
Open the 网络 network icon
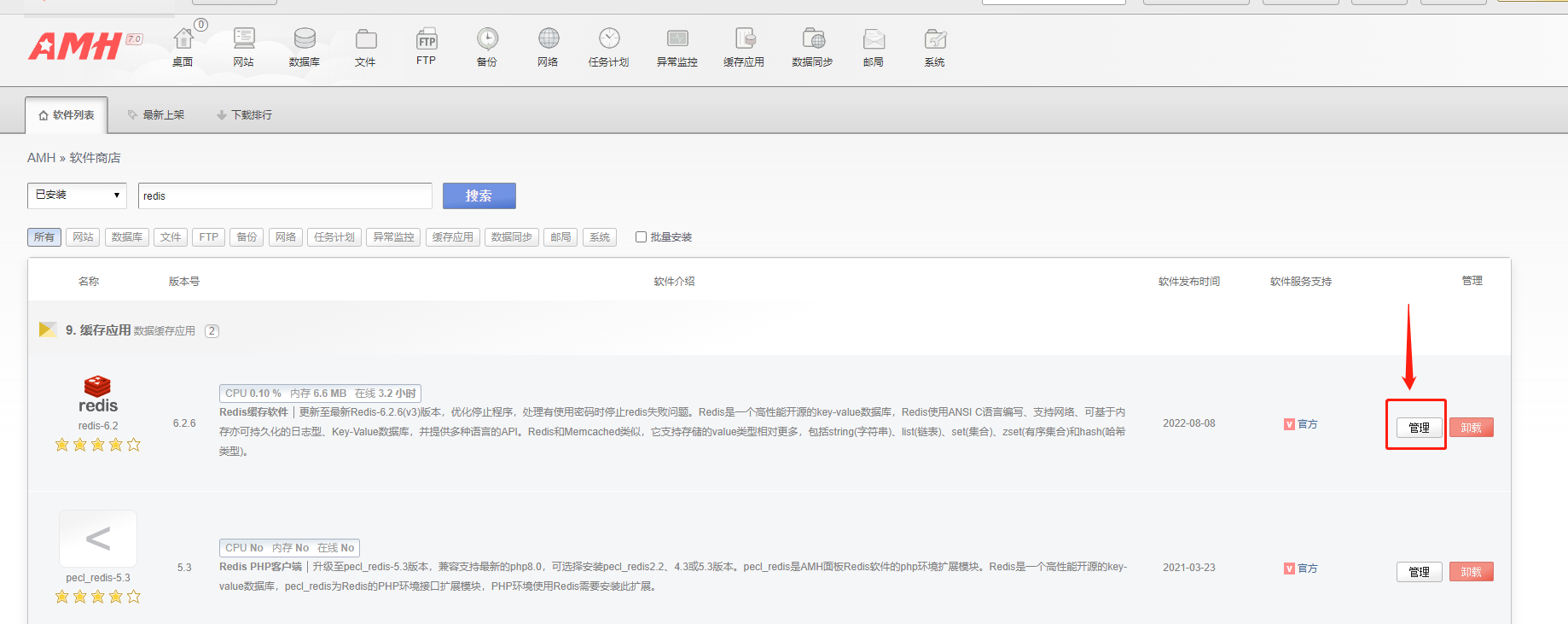click(549, 39)
